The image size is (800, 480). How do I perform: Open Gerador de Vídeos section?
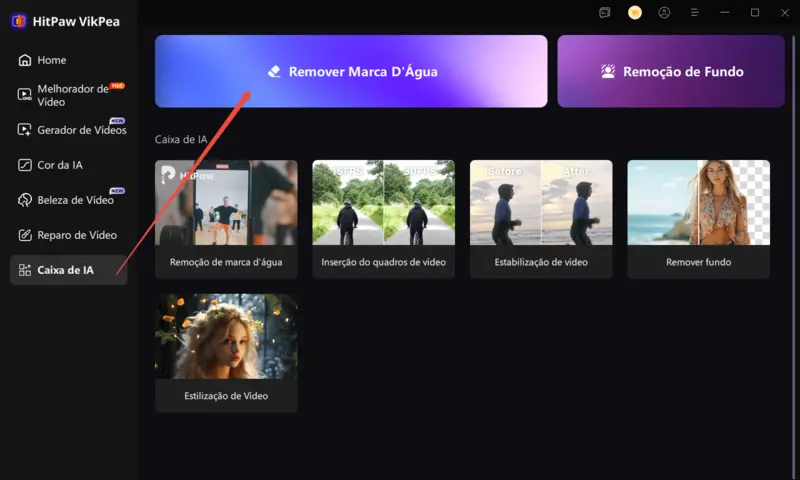pos(68,130)
